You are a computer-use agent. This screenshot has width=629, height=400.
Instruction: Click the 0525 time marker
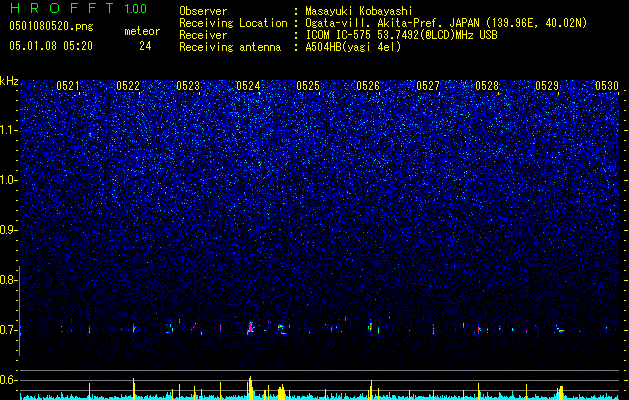(x=308, y=86)
